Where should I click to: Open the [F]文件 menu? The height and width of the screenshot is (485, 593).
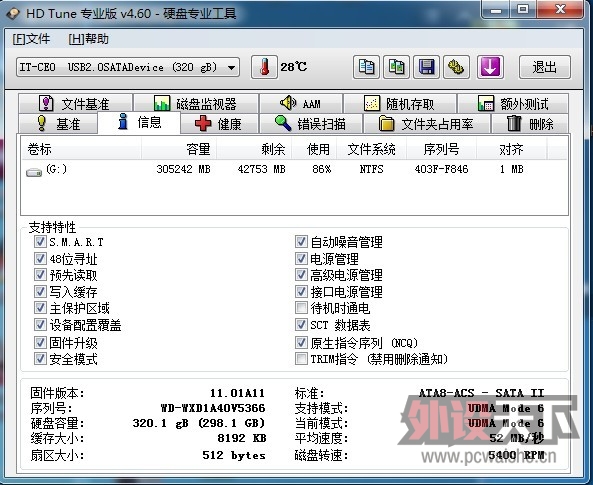pos(31,39)
